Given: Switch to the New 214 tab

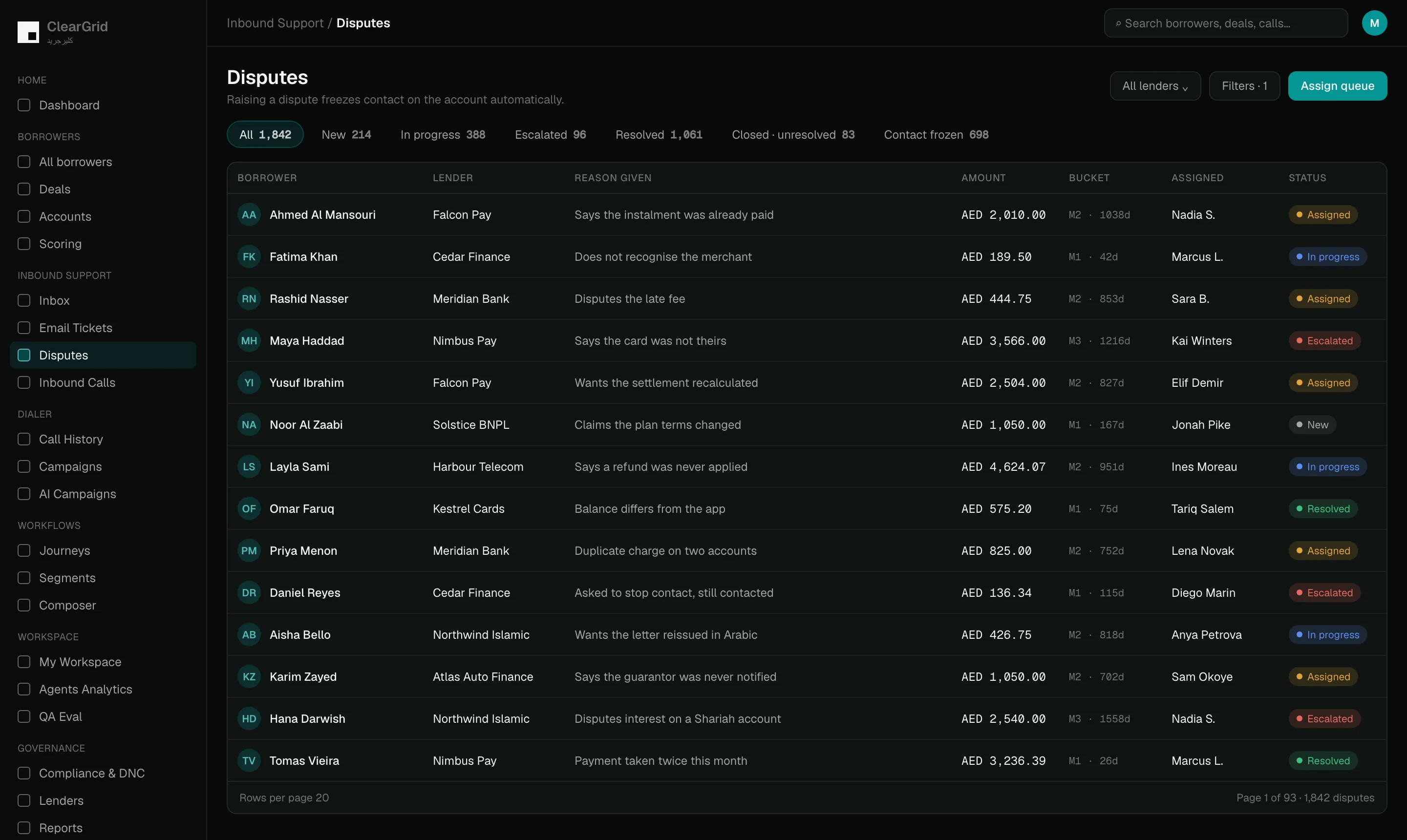Looking at the screenshot, I should (346, 135).
